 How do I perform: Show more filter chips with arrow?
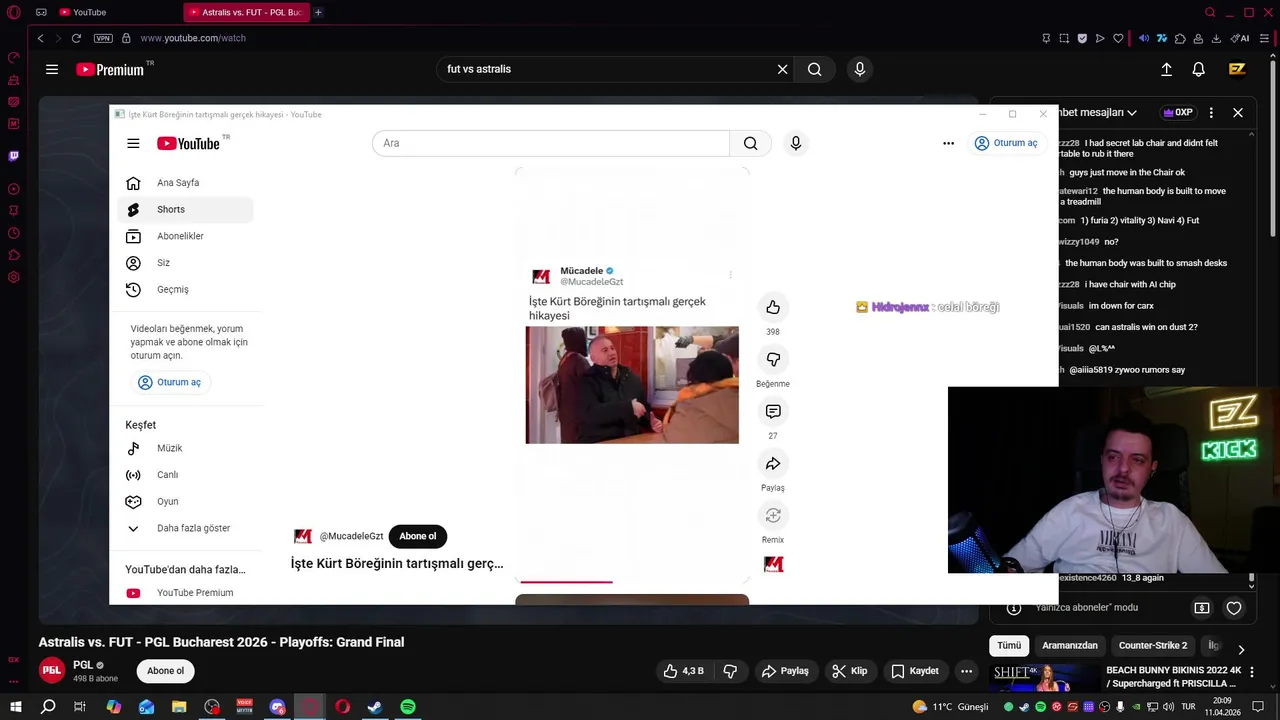tap(1241, 649)
